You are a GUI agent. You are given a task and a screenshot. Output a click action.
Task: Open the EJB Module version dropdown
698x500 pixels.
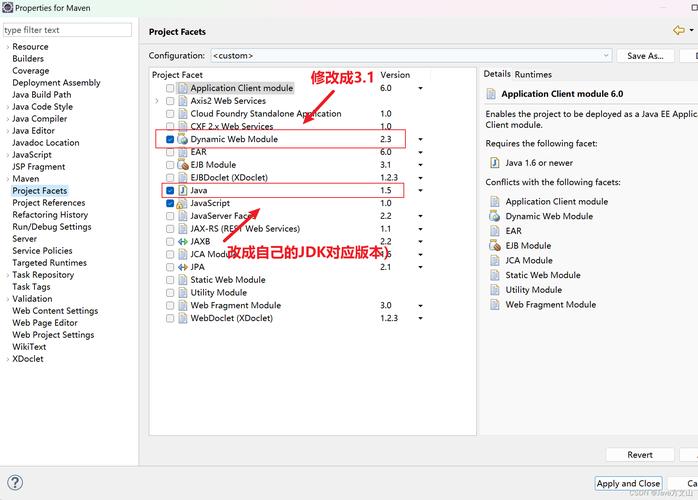pos(420,165)
